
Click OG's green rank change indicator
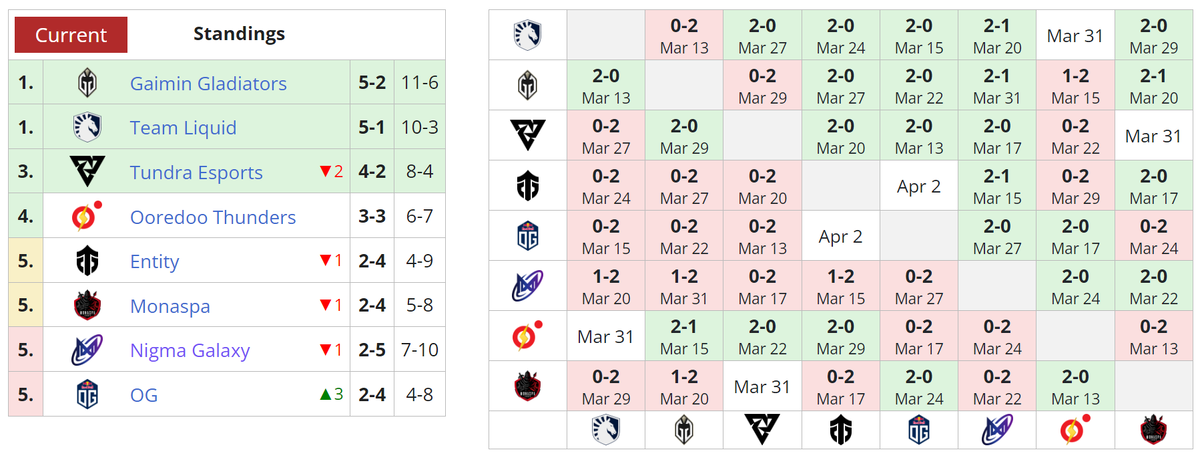point(331,394)
